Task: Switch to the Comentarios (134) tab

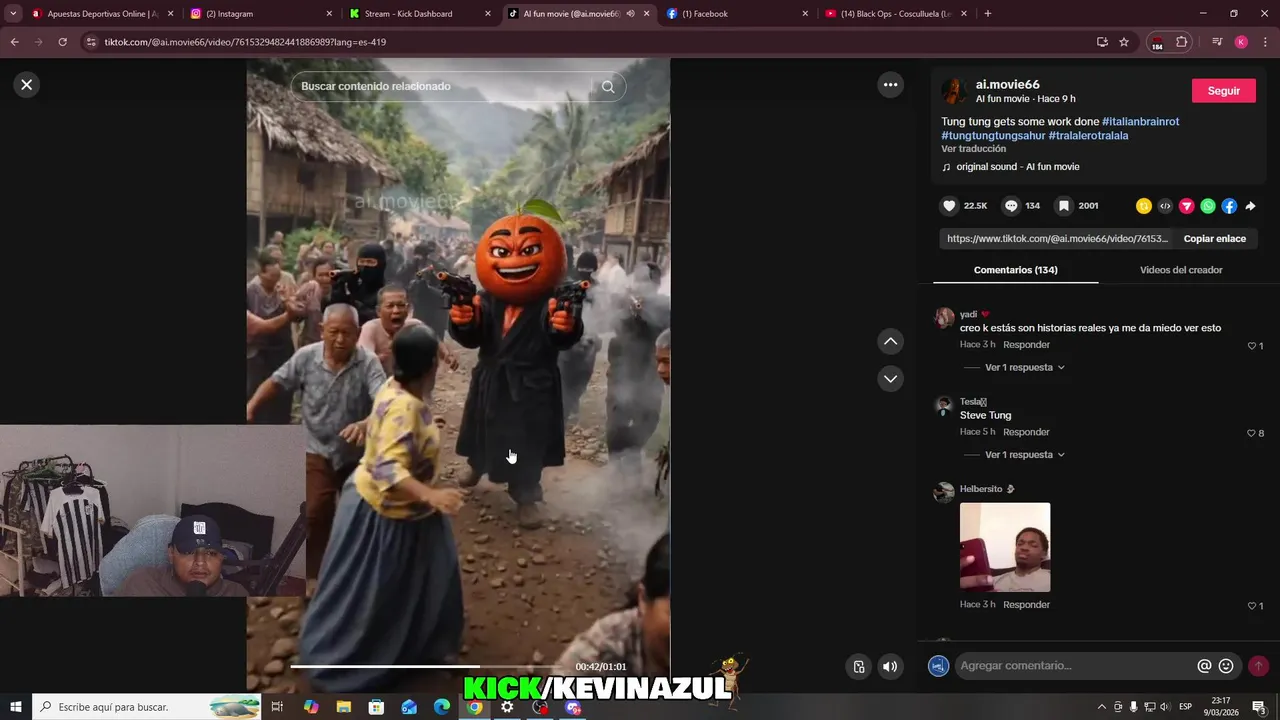Action: pyautogui.click(x=1015, y=270)
